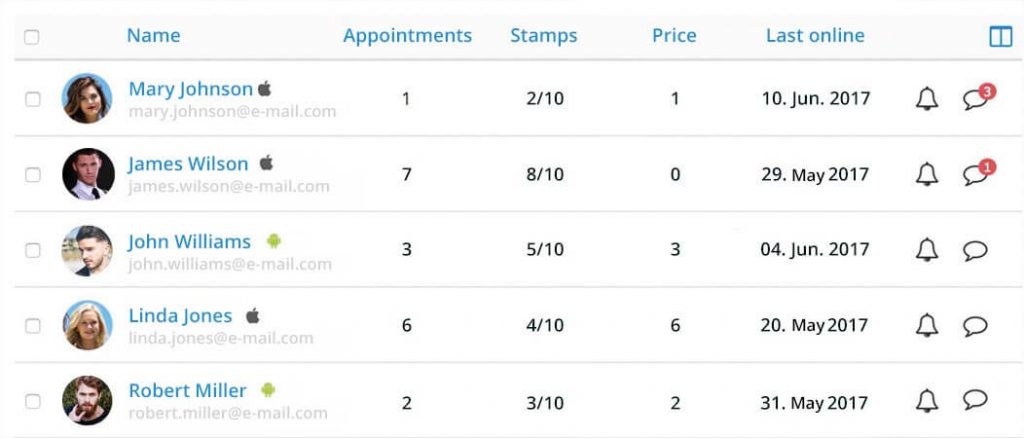Image resolution: width=1024 pixels, height=438 pixels.
Task: Sort by the Stamps column header
Action: point(544,36)
